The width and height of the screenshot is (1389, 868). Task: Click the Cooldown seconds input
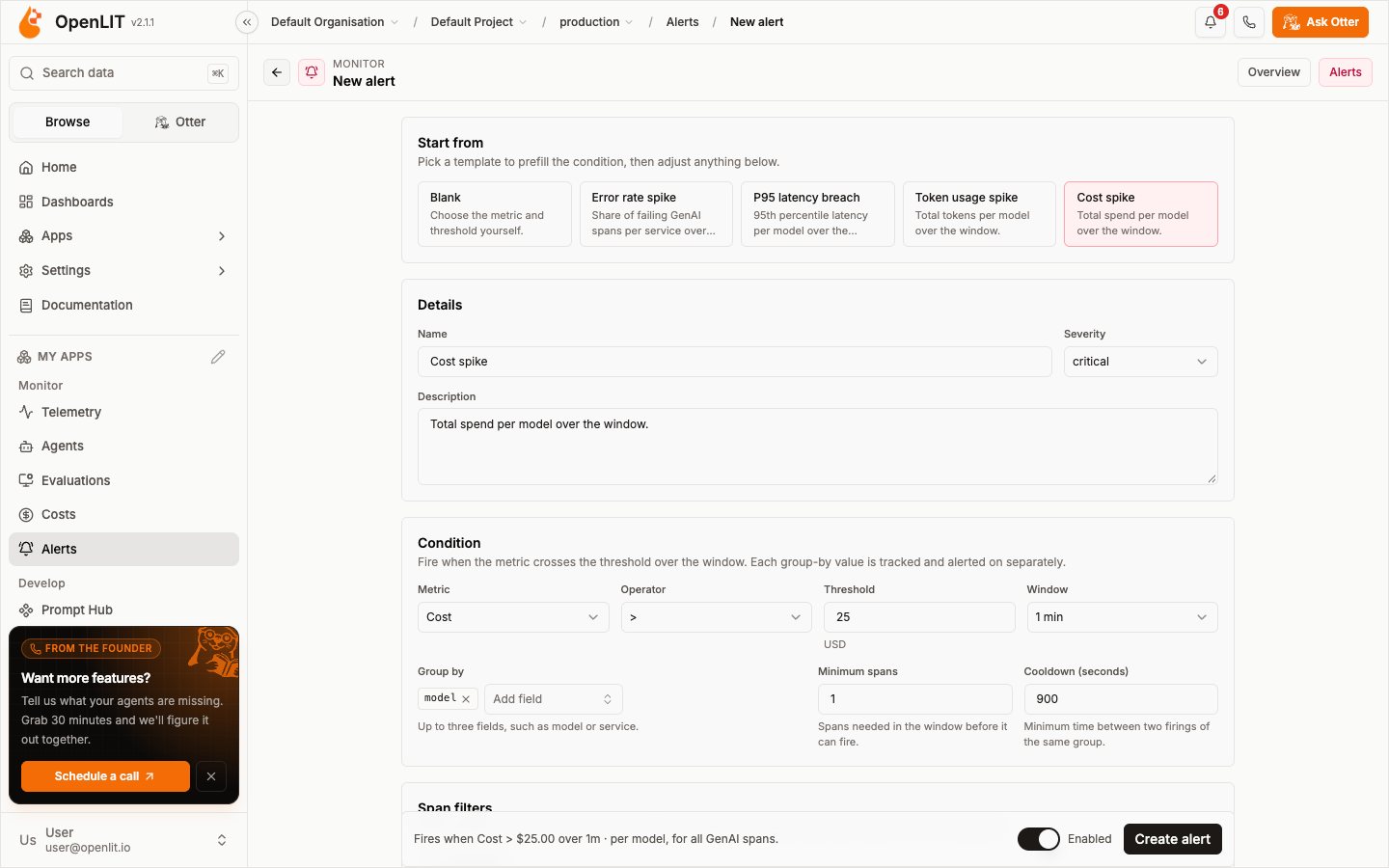tap(1121, 699)
